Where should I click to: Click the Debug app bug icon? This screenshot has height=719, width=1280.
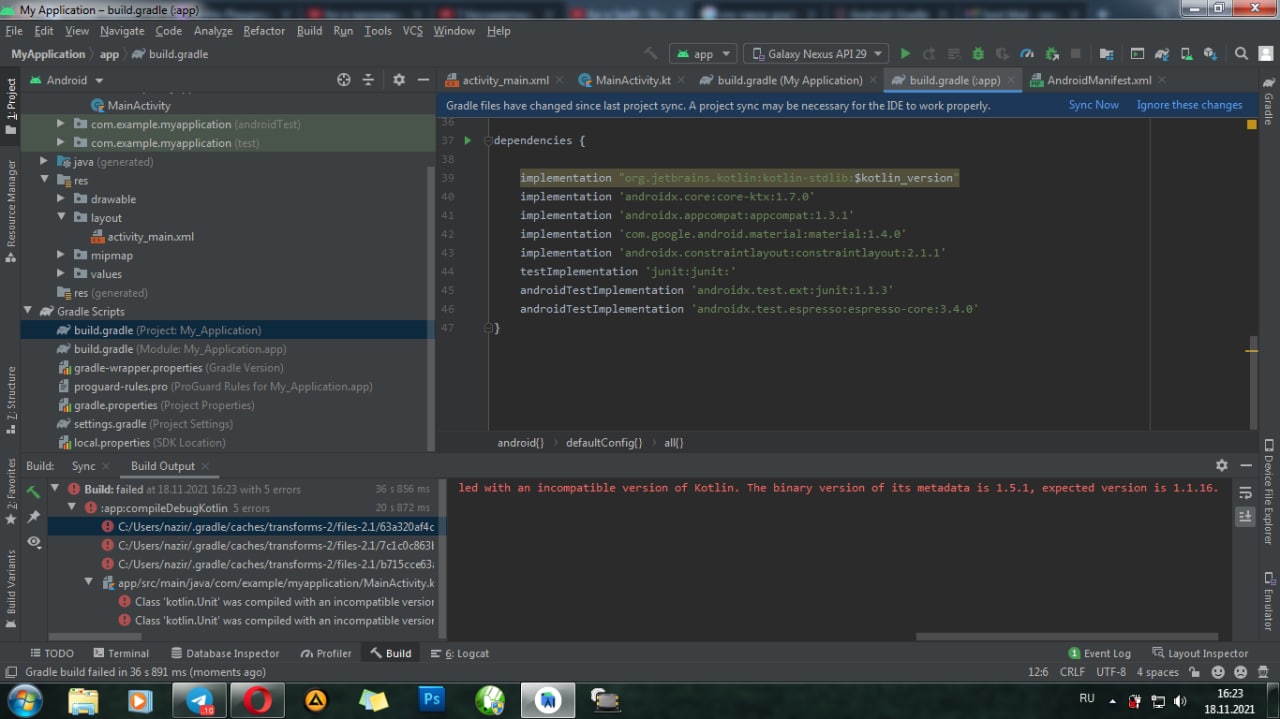[x=978, y=54]
